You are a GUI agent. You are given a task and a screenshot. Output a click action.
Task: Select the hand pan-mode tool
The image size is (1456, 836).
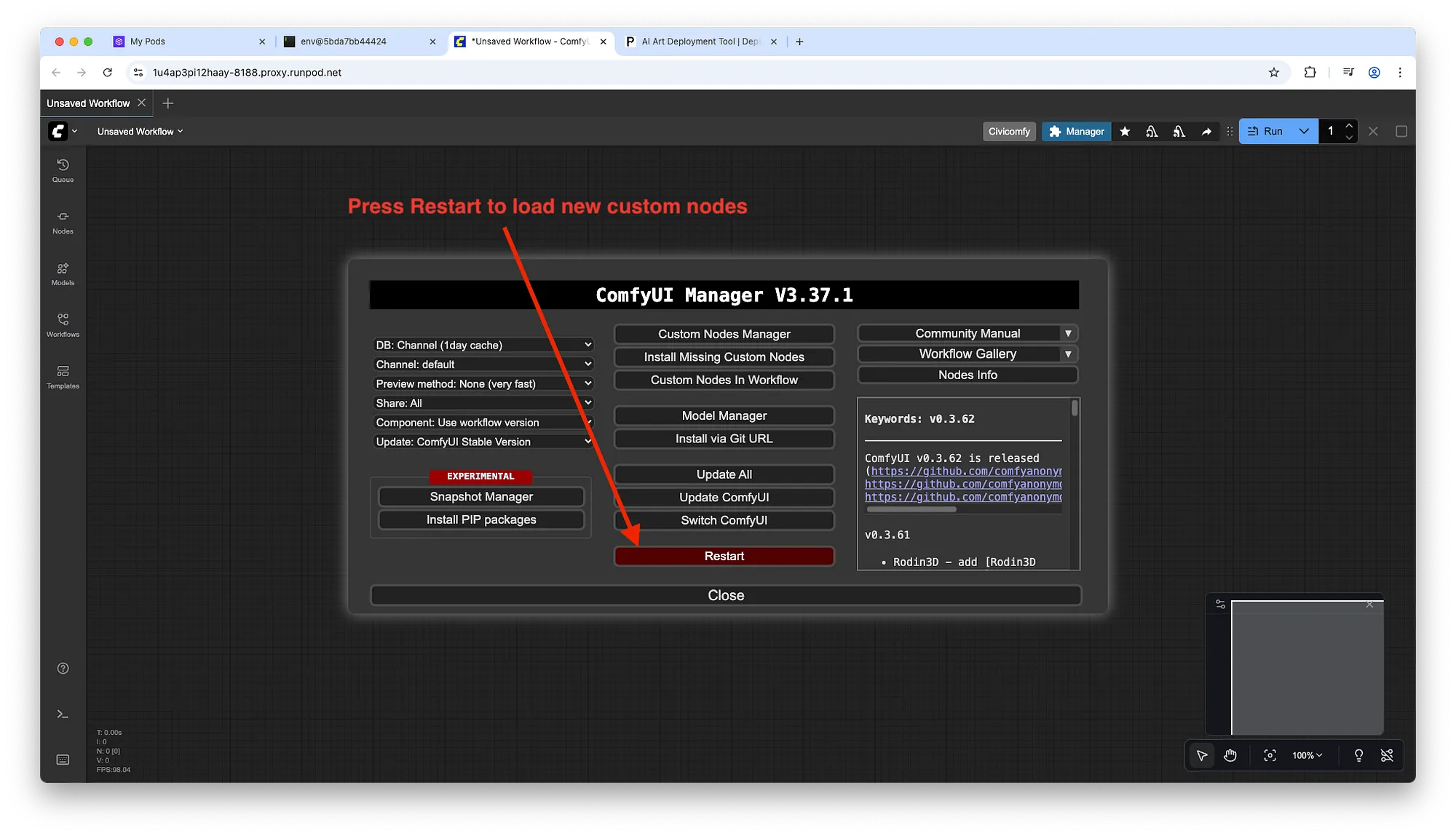point(1230,755)
